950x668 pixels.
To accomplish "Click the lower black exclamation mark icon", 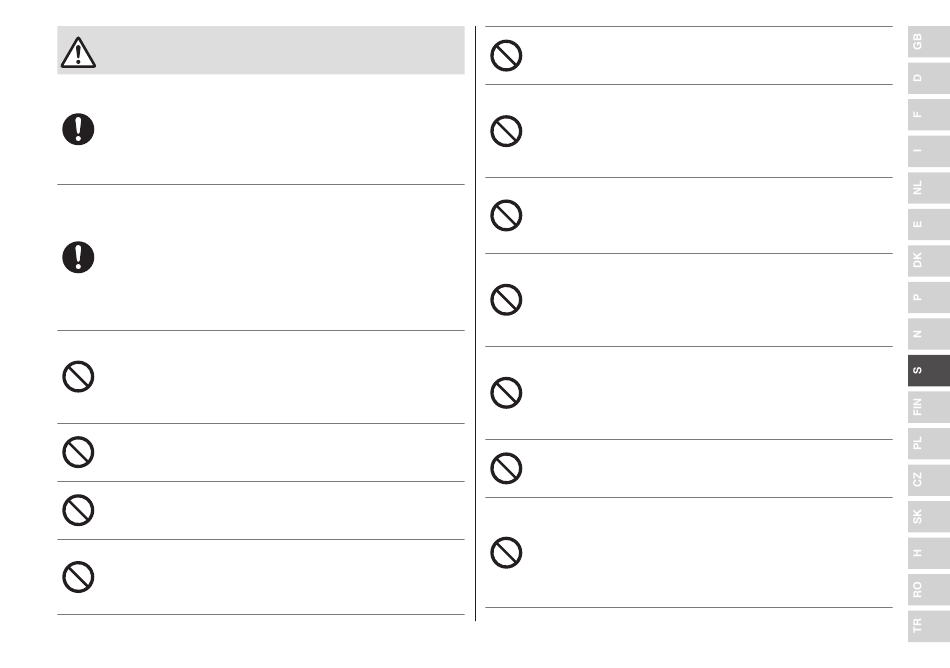I will tap(78, 257).
